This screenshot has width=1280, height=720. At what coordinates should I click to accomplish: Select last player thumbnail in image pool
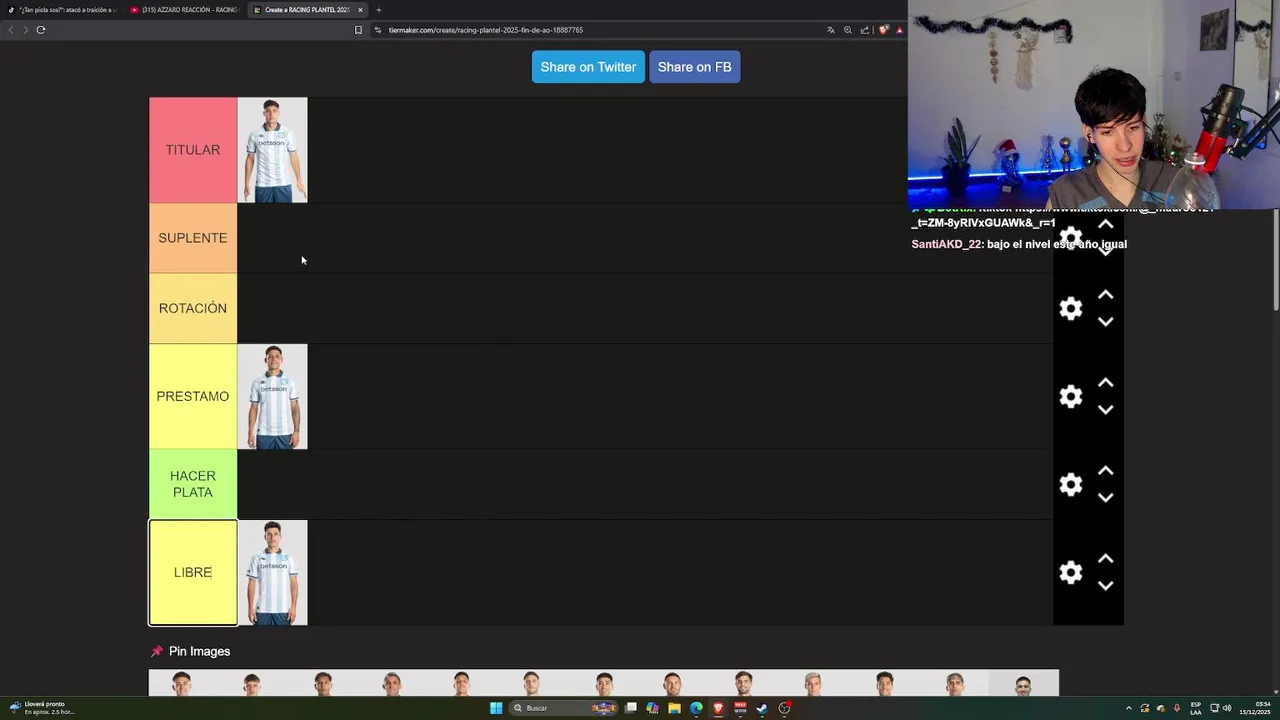[x=1023, y=683]
